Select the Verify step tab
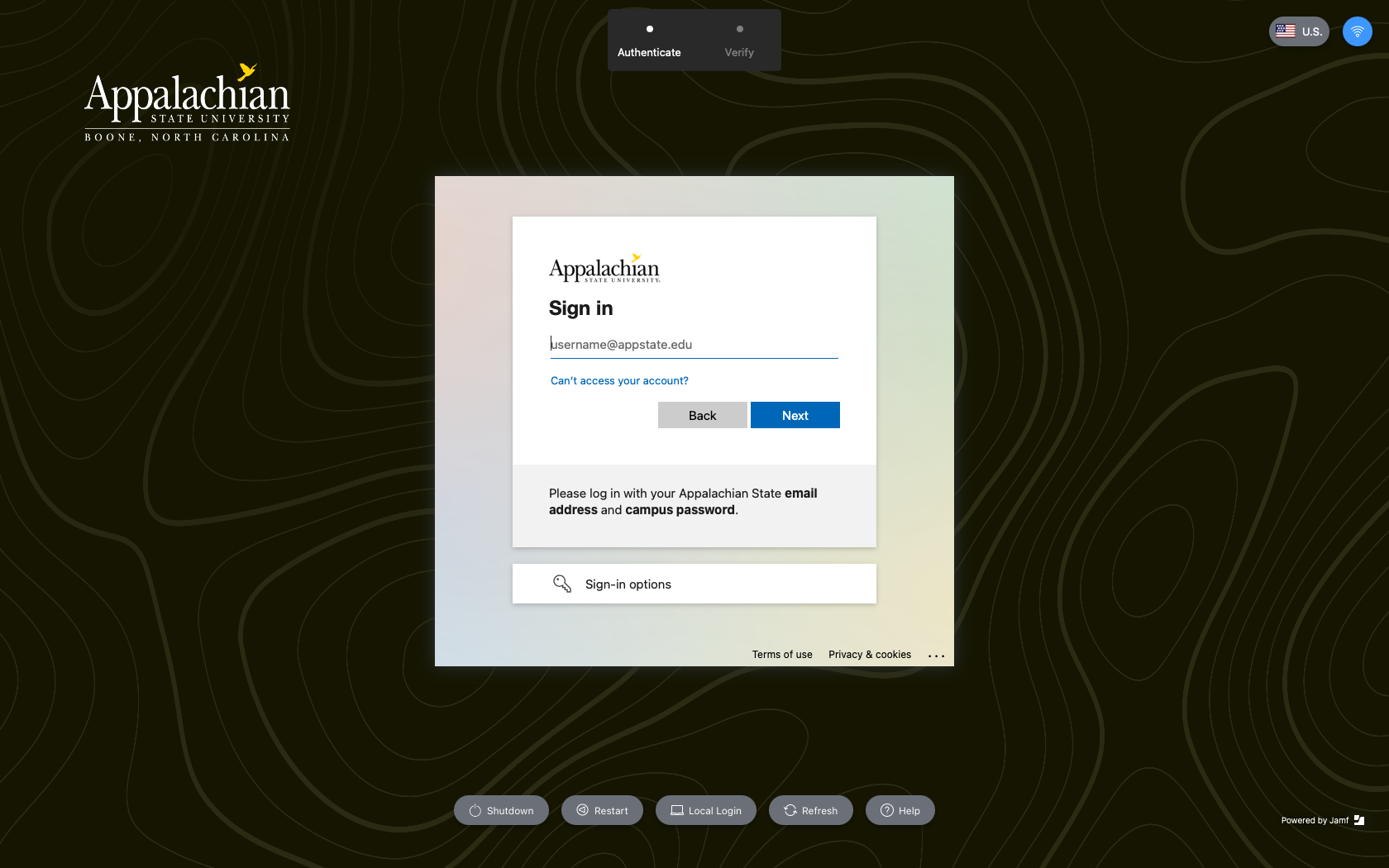 click(739, 41)
